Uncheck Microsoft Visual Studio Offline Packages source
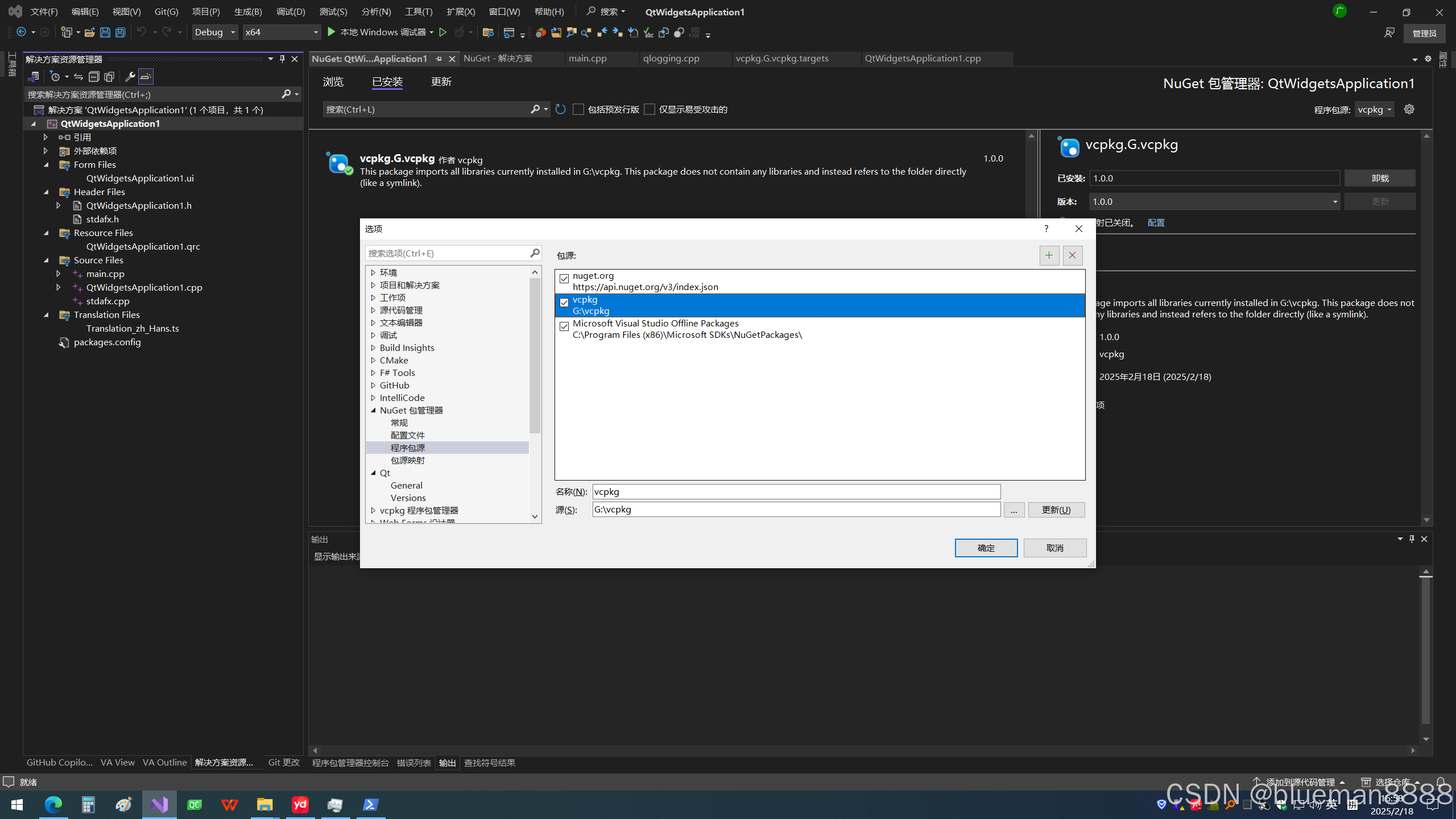1456x819 pixels. [x=564, y=326]
